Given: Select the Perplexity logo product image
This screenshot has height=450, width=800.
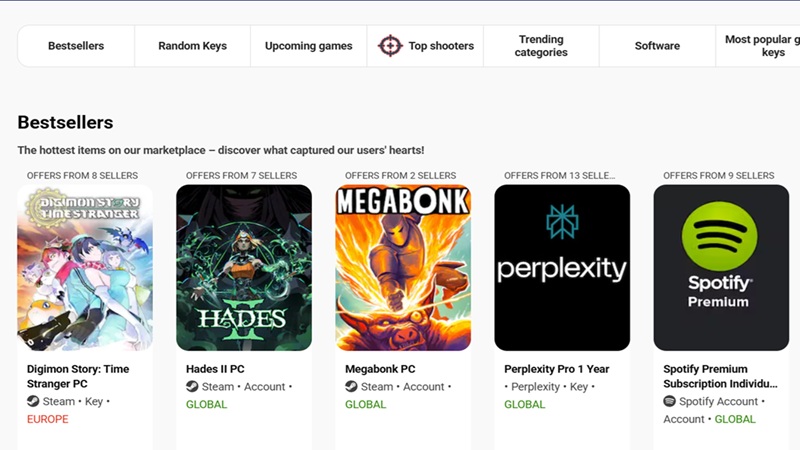Looking at the screenshot, I should pyautogui.click(x=562, y=268).
